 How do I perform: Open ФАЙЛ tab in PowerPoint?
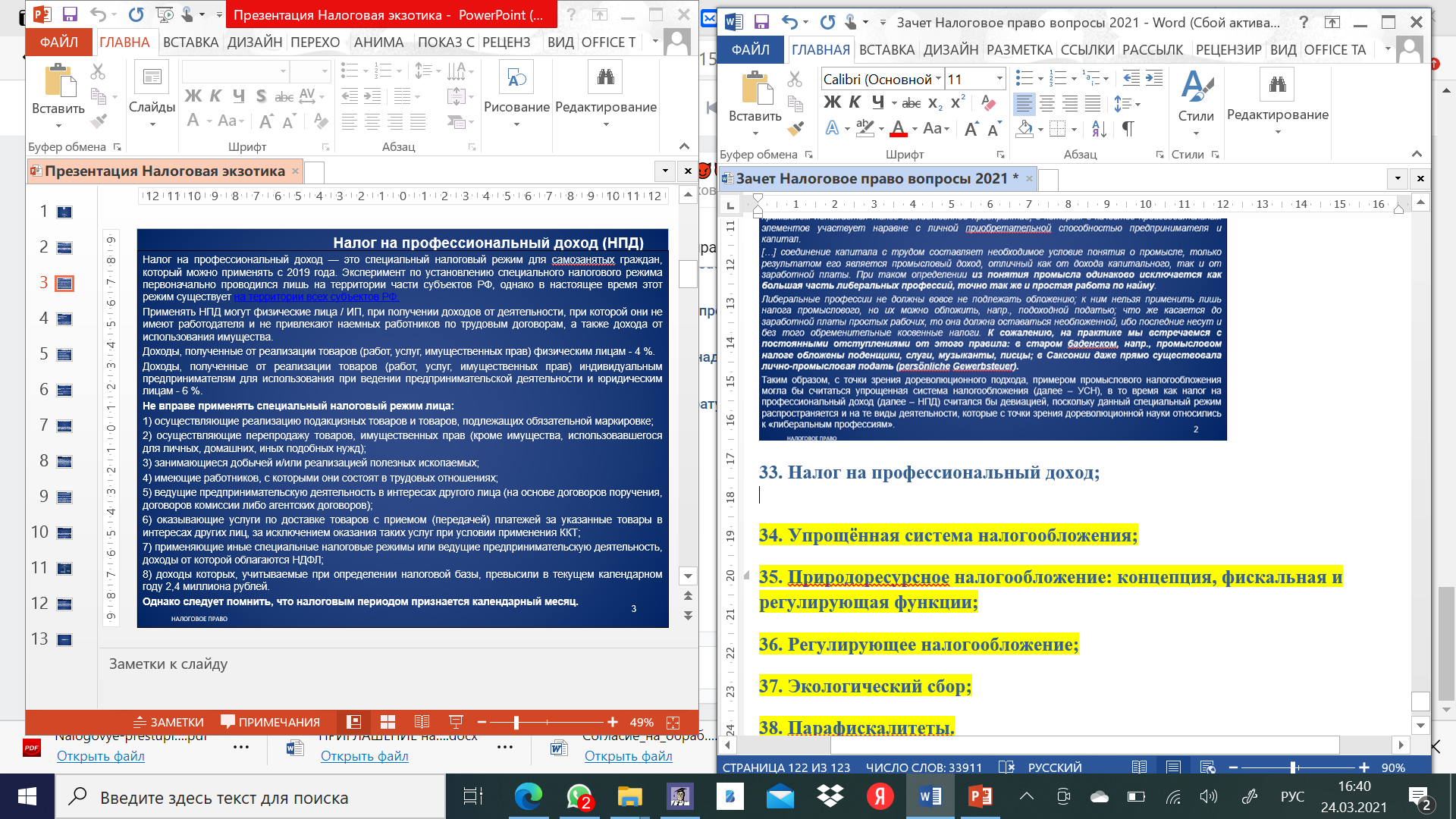[59, 42]
